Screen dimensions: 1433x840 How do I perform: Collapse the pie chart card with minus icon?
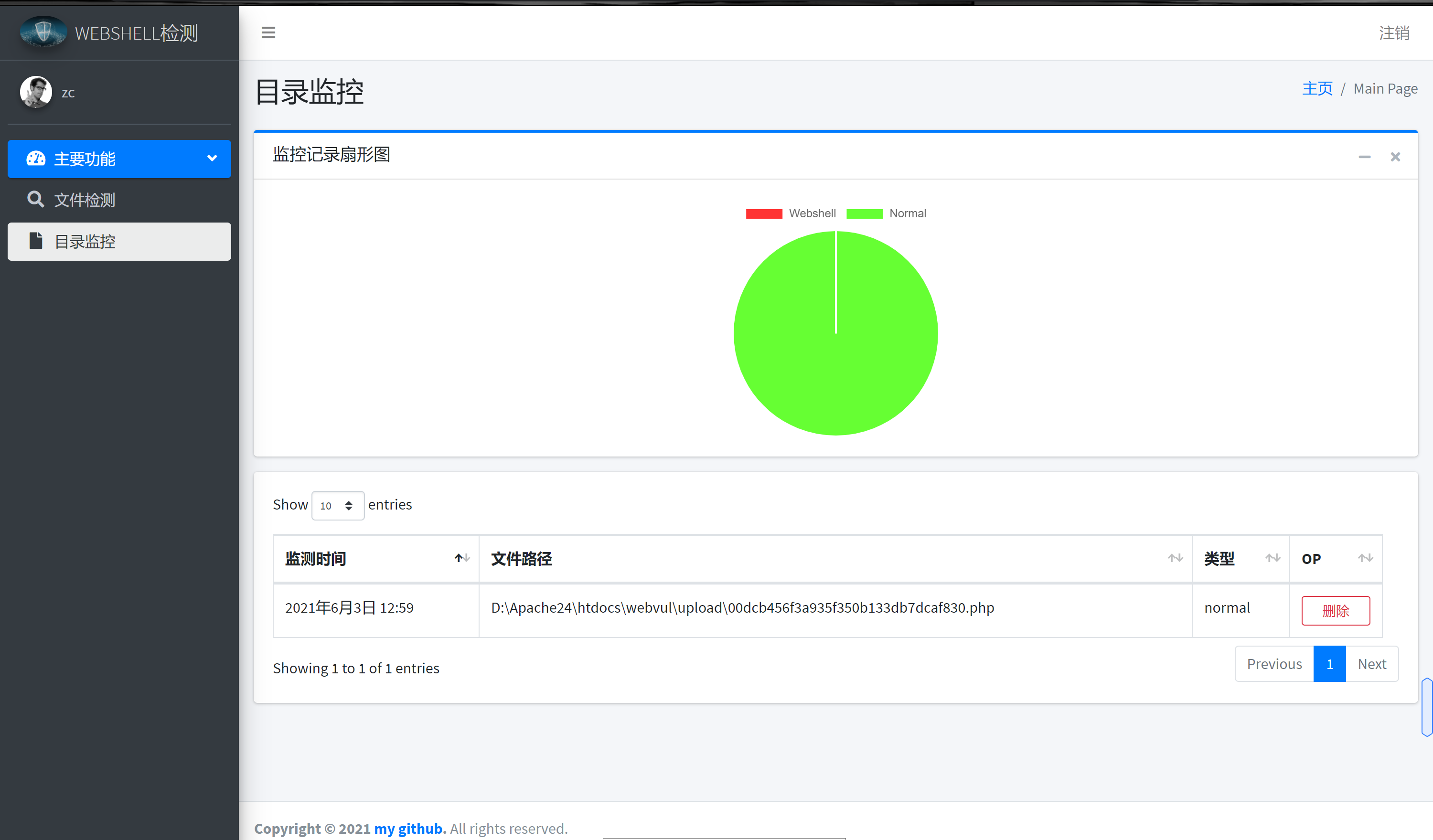pyautogui.click(x=1364, y=157)
